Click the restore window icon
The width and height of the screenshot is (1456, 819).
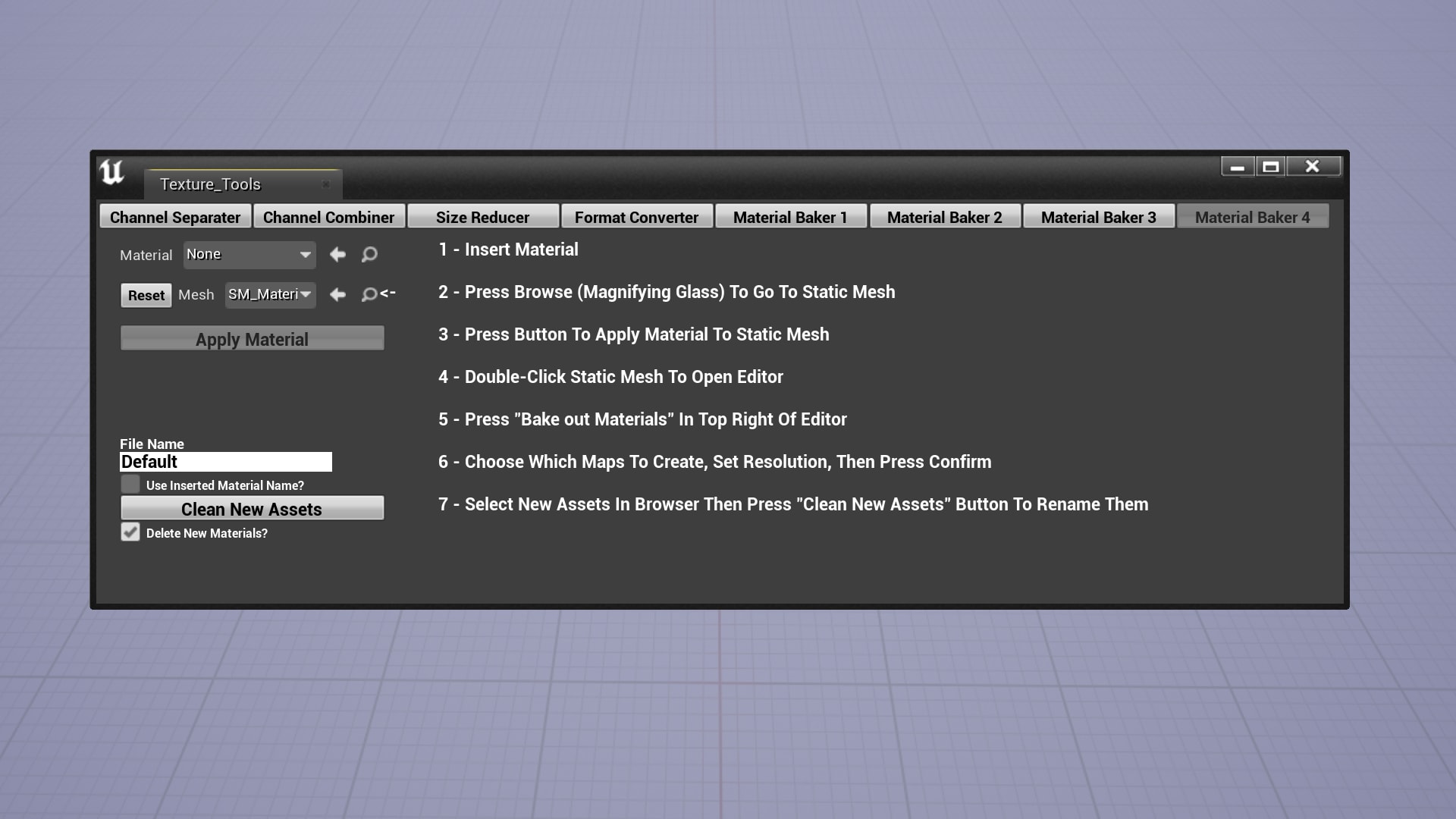pos(1269,166)
